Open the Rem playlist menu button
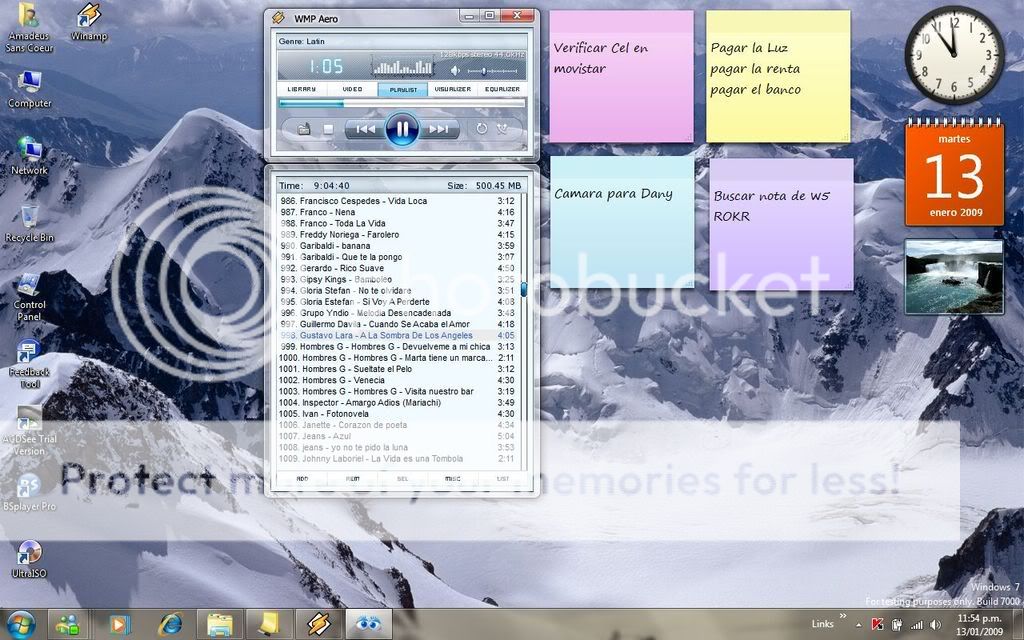This screenshot has width=1024, height=640. [x=353, y=479]
